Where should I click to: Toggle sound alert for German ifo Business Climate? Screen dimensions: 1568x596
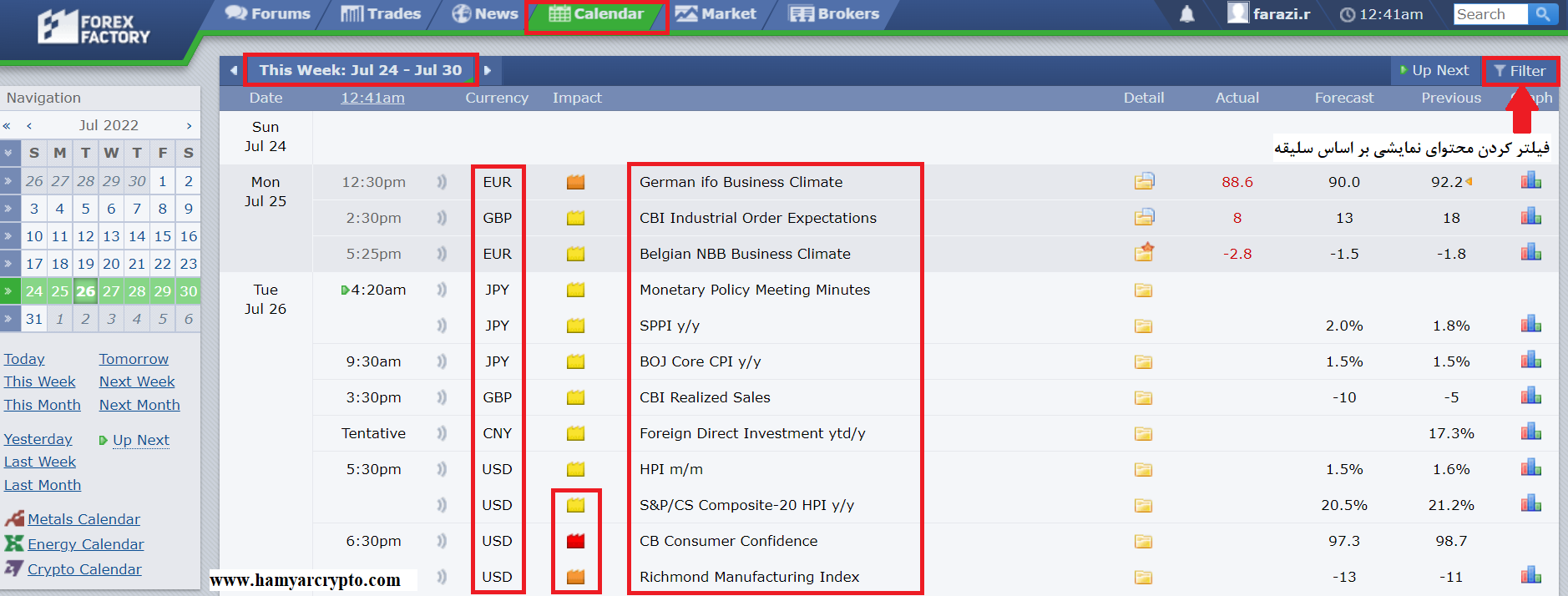442,182
